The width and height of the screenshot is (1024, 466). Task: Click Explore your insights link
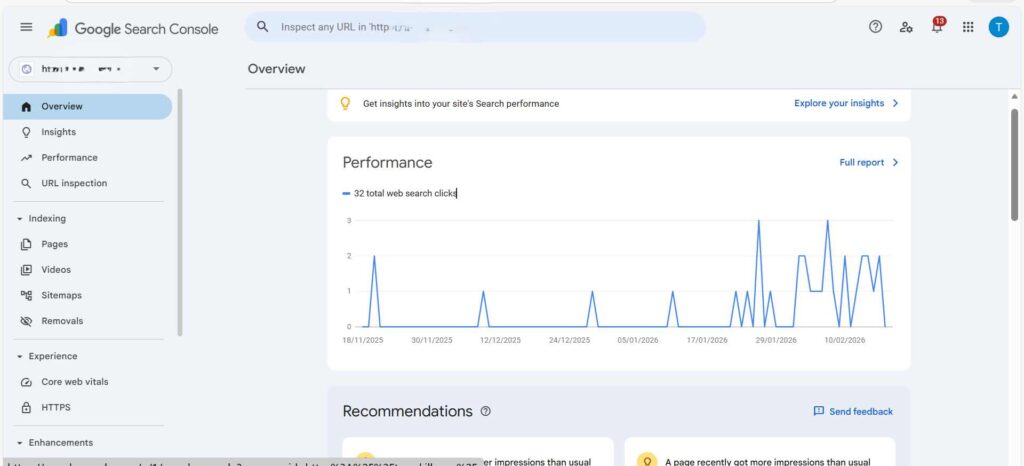tap(839, 103)
